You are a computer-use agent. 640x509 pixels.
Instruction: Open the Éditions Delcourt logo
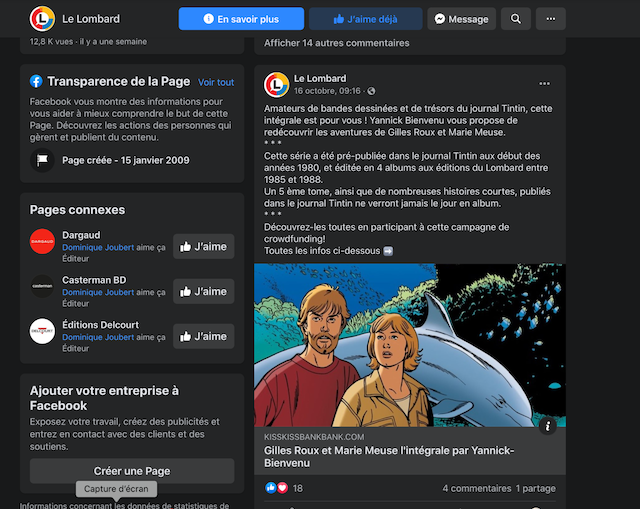pyautogui.click(x=42, y=331)
